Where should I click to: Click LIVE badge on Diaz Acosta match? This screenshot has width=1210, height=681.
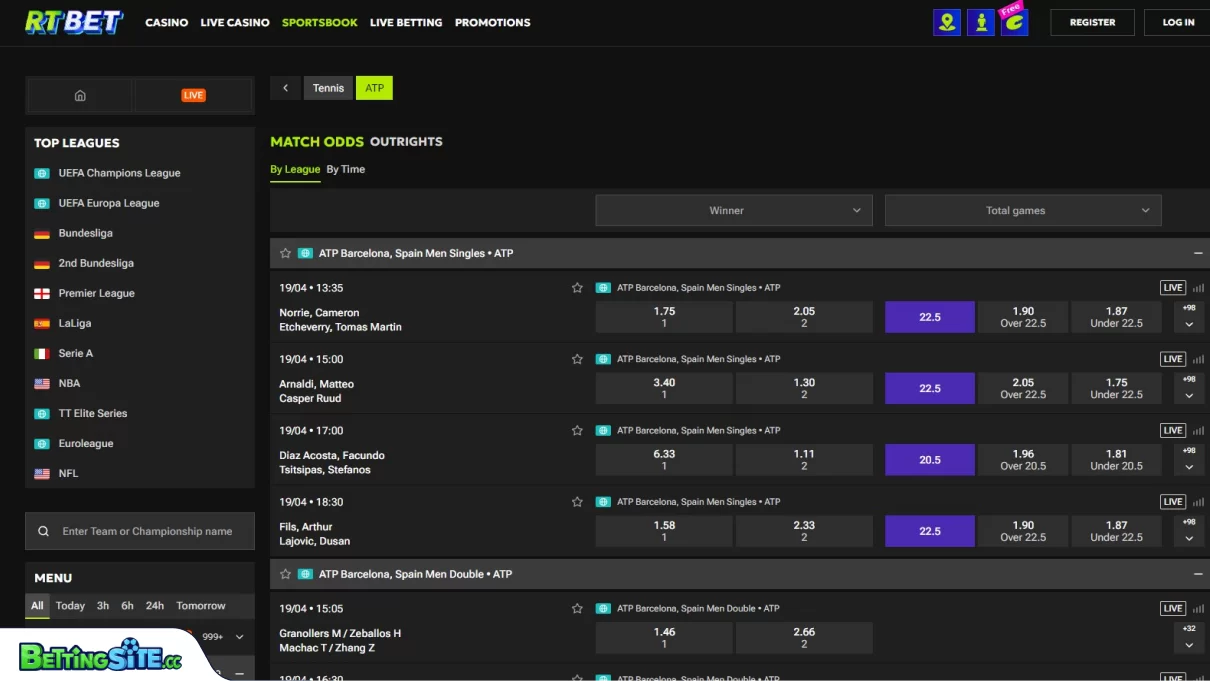(1173, 431)
